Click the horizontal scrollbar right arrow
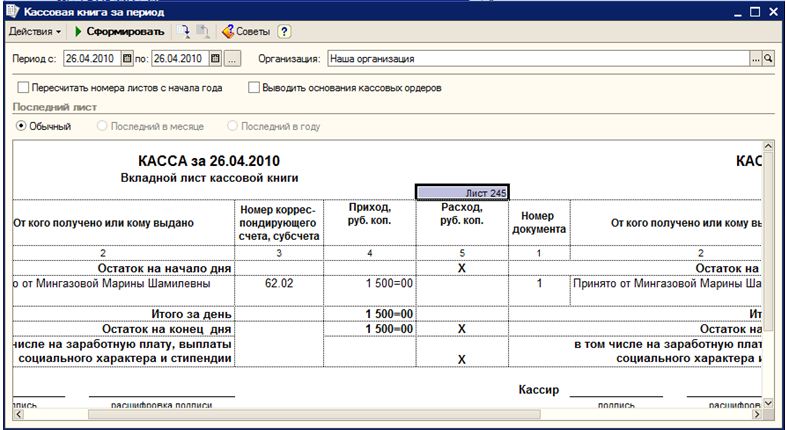786x430 pixels. pyautogui.click(x=757, y=414)
